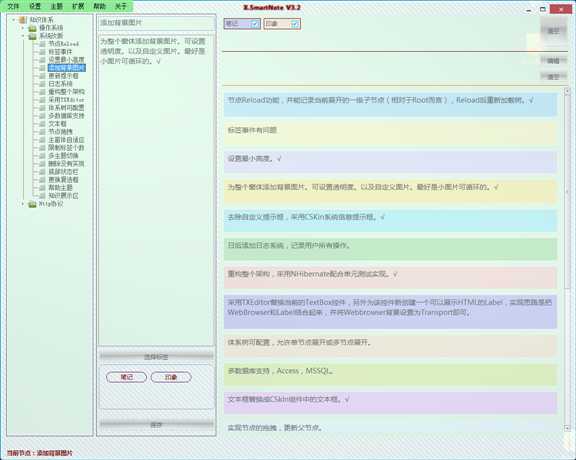Select the blue note card about 节点Reload功能
Viewport: 576px width, 460px height.
[x=390, y=105]
